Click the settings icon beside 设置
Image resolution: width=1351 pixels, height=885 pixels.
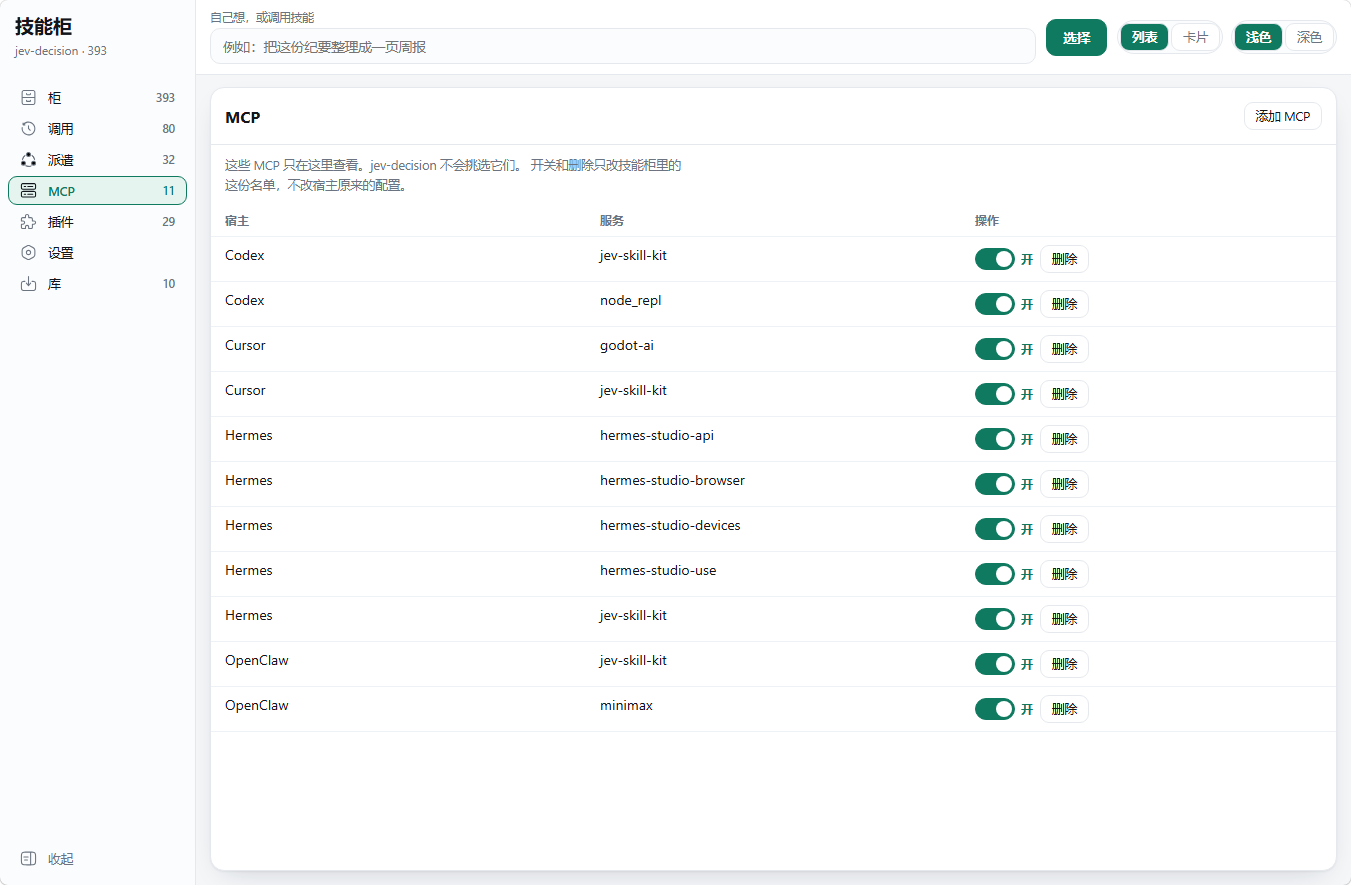[28, 253]
